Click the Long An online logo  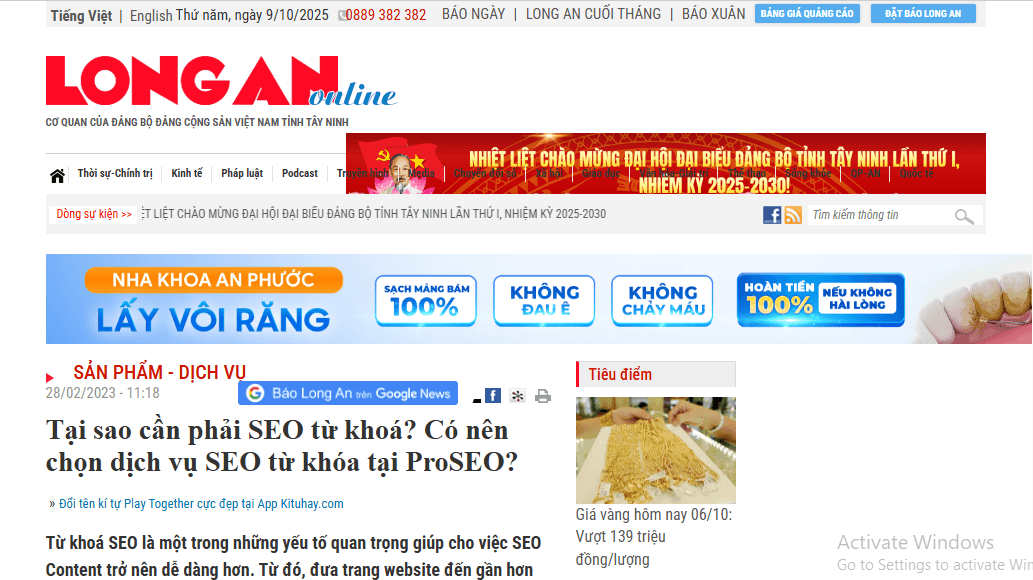pos(221,81)
